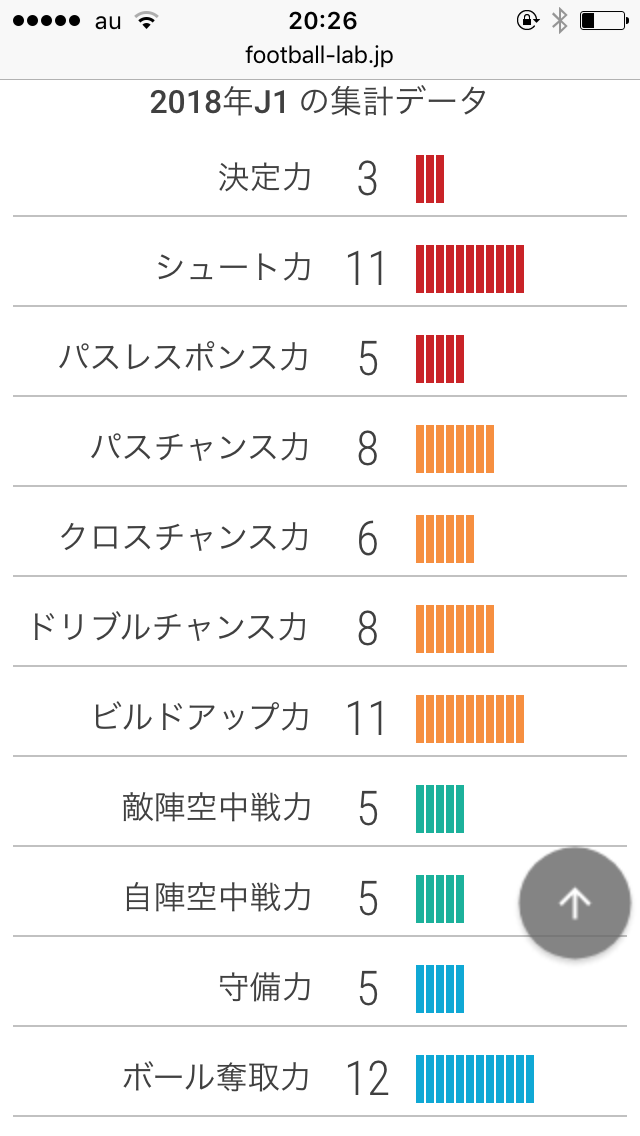Tap the blue bar for 守備力
This screenshot has width=640, height=1136.
point(440,988)
